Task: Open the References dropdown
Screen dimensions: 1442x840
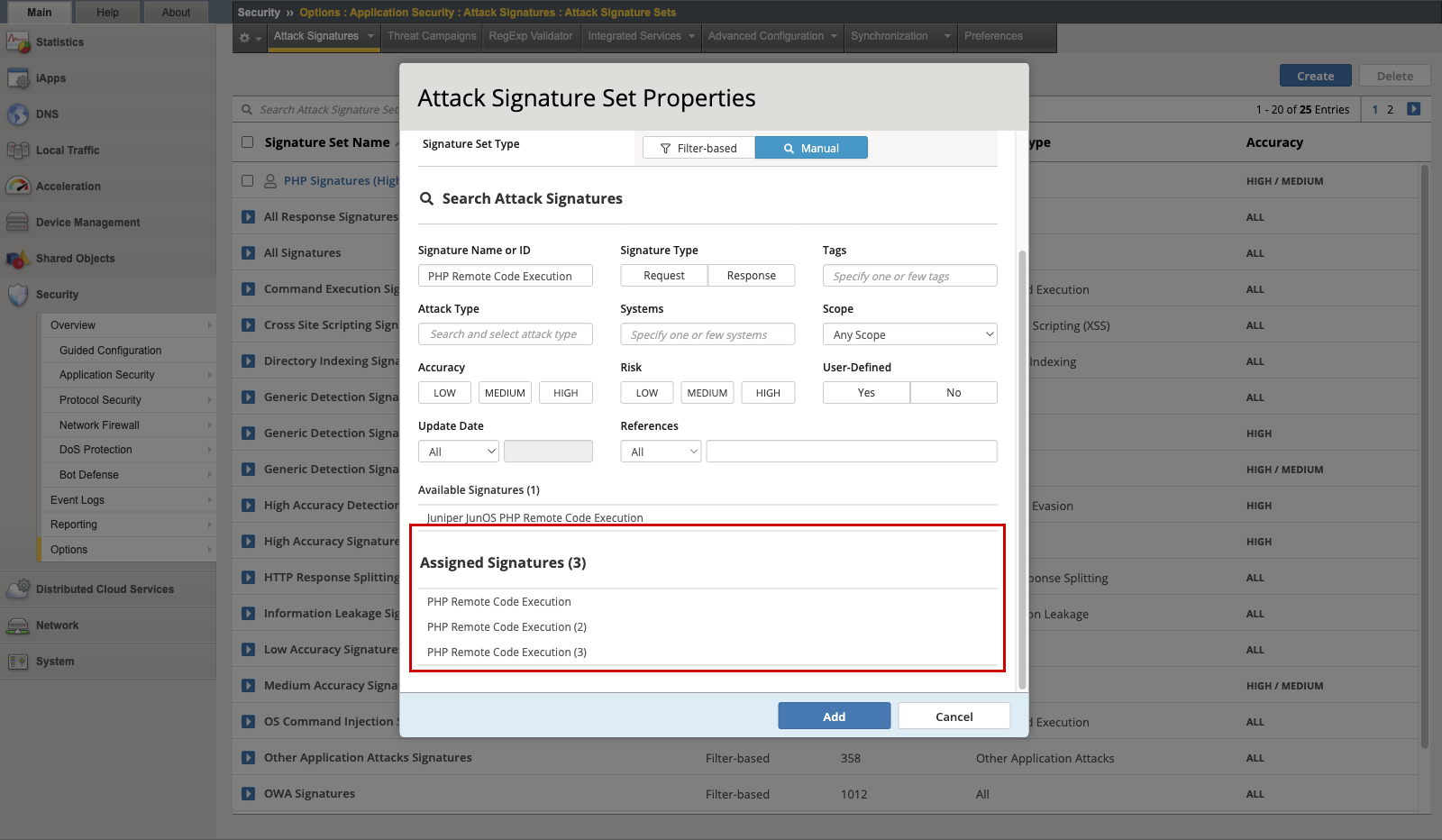Action: pos(661,452)
